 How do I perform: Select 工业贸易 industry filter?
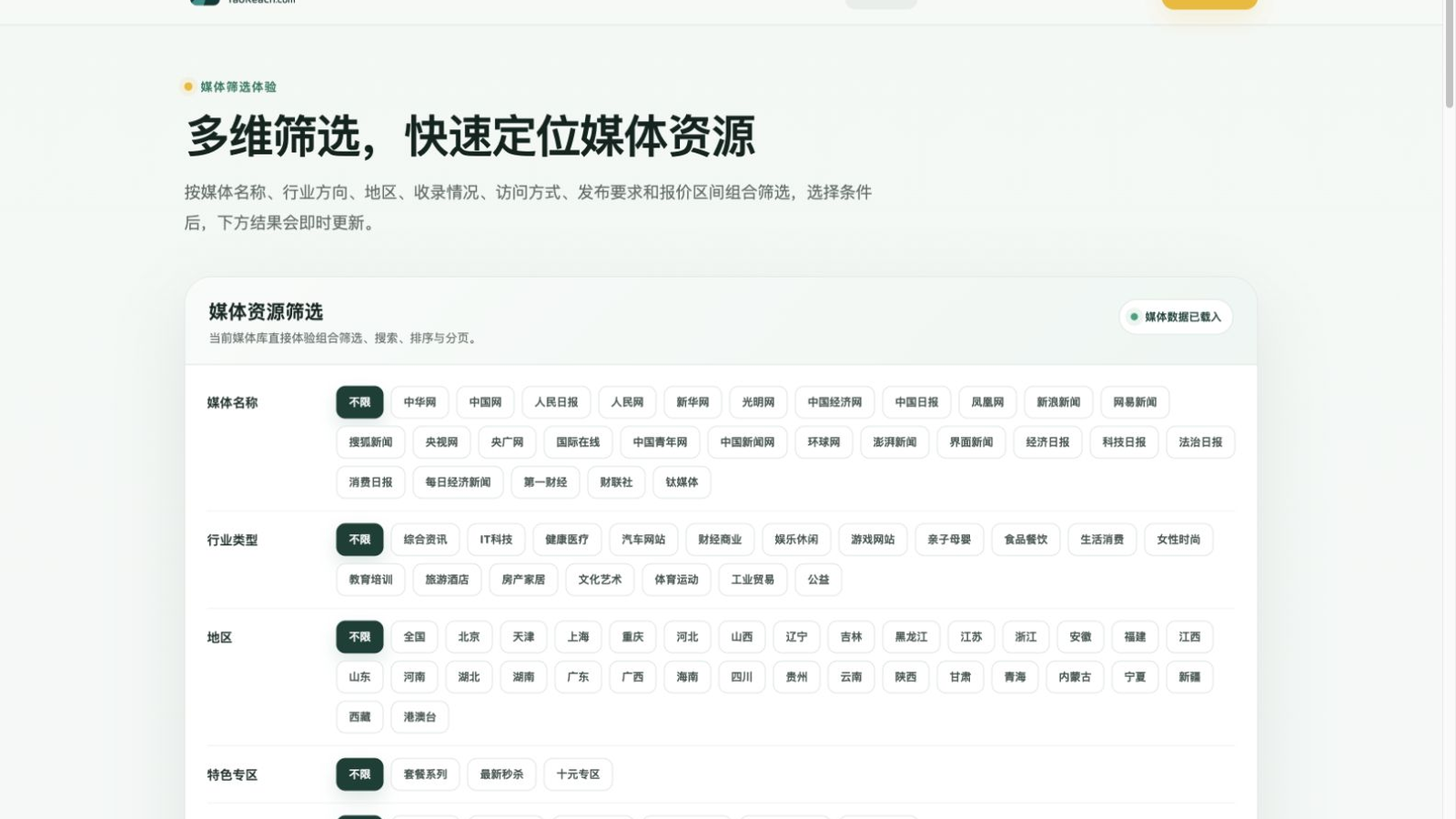pyautogui.click(x=753, y=580)
